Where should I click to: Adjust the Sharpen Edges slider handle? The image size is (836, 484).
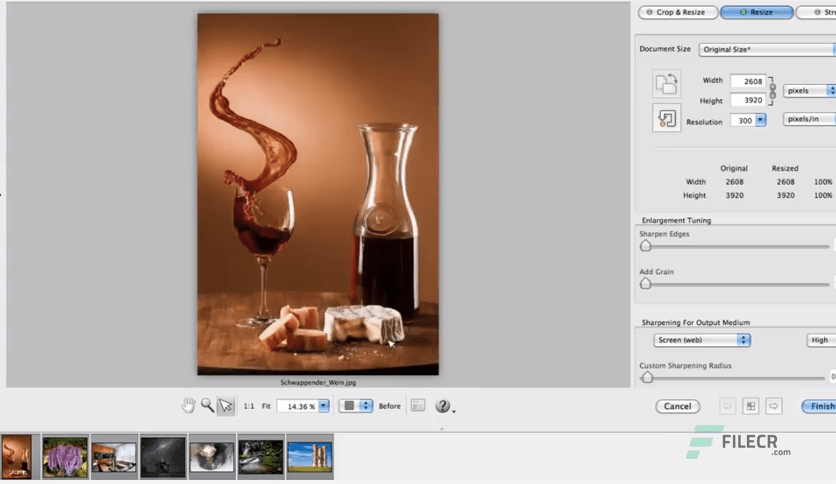click(646, 246)
